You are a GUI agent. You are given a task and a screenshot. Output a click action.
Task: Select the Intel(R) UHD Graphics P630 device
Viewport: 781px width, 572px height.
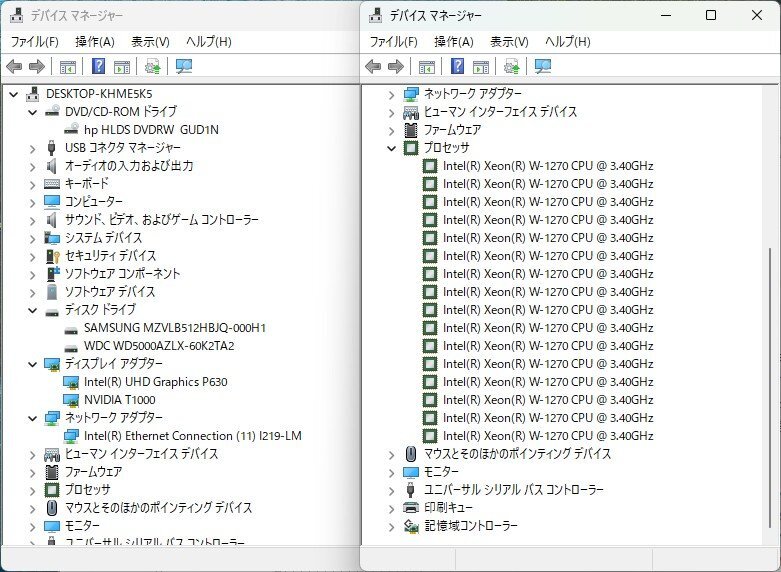[x=155, y=381]
